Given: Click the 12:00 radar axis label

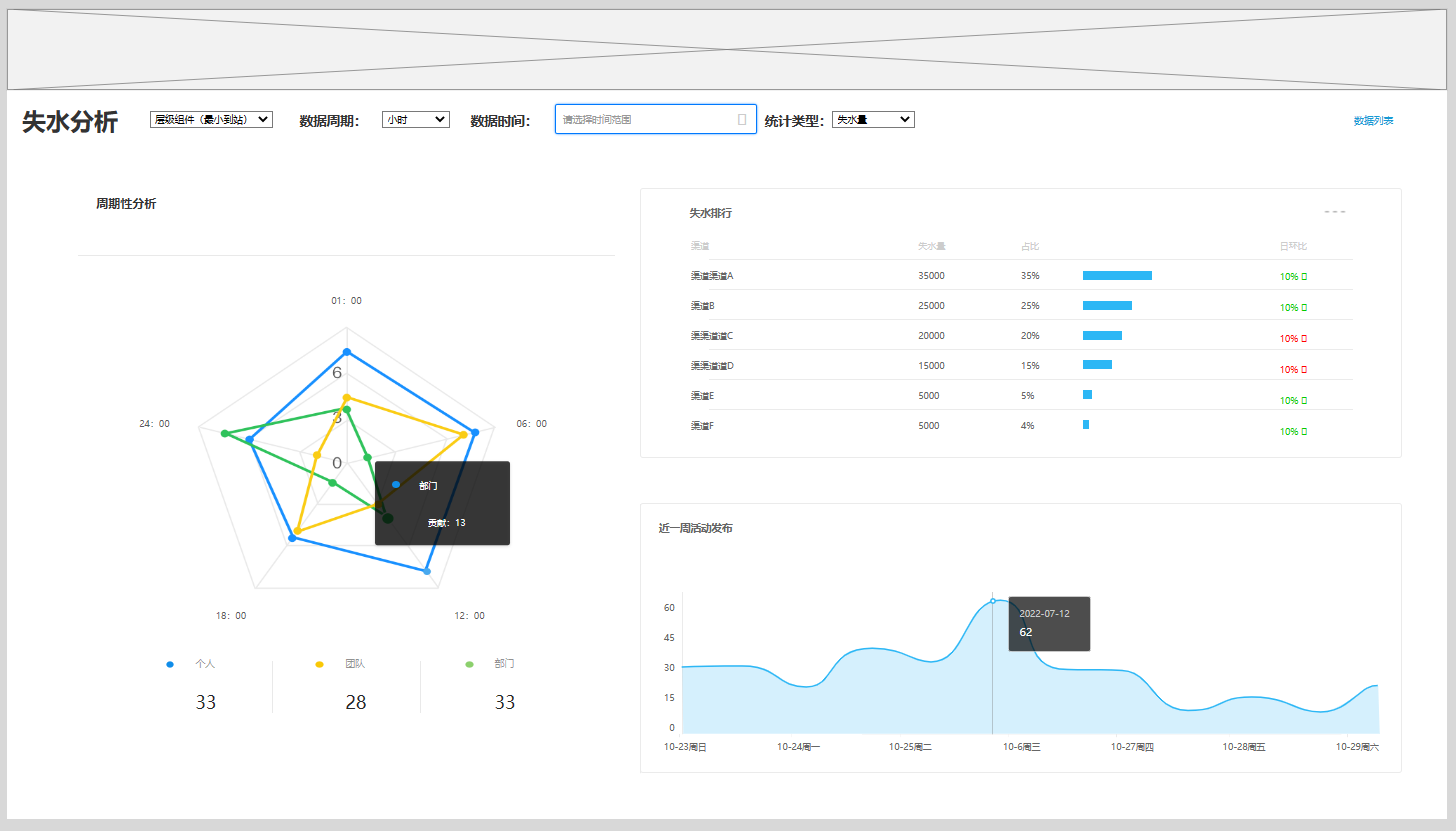Looking at the screenshot, I should point(469,616).
